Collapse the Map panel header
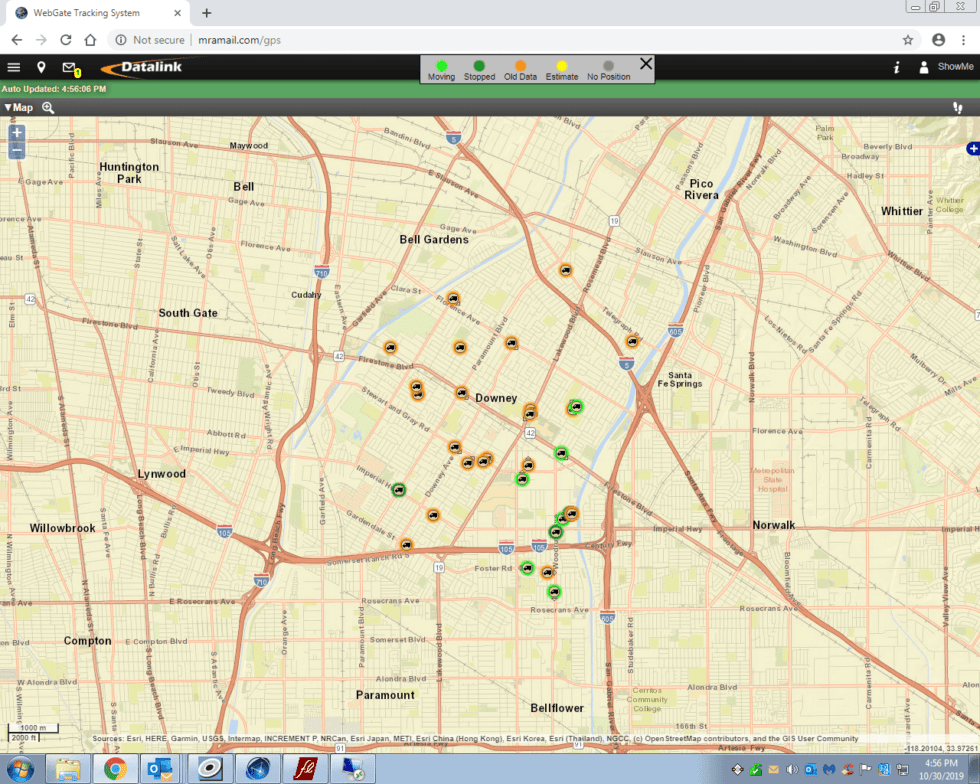Image resolution: width=980 pixels, height=784 pixels. (17, 107)
